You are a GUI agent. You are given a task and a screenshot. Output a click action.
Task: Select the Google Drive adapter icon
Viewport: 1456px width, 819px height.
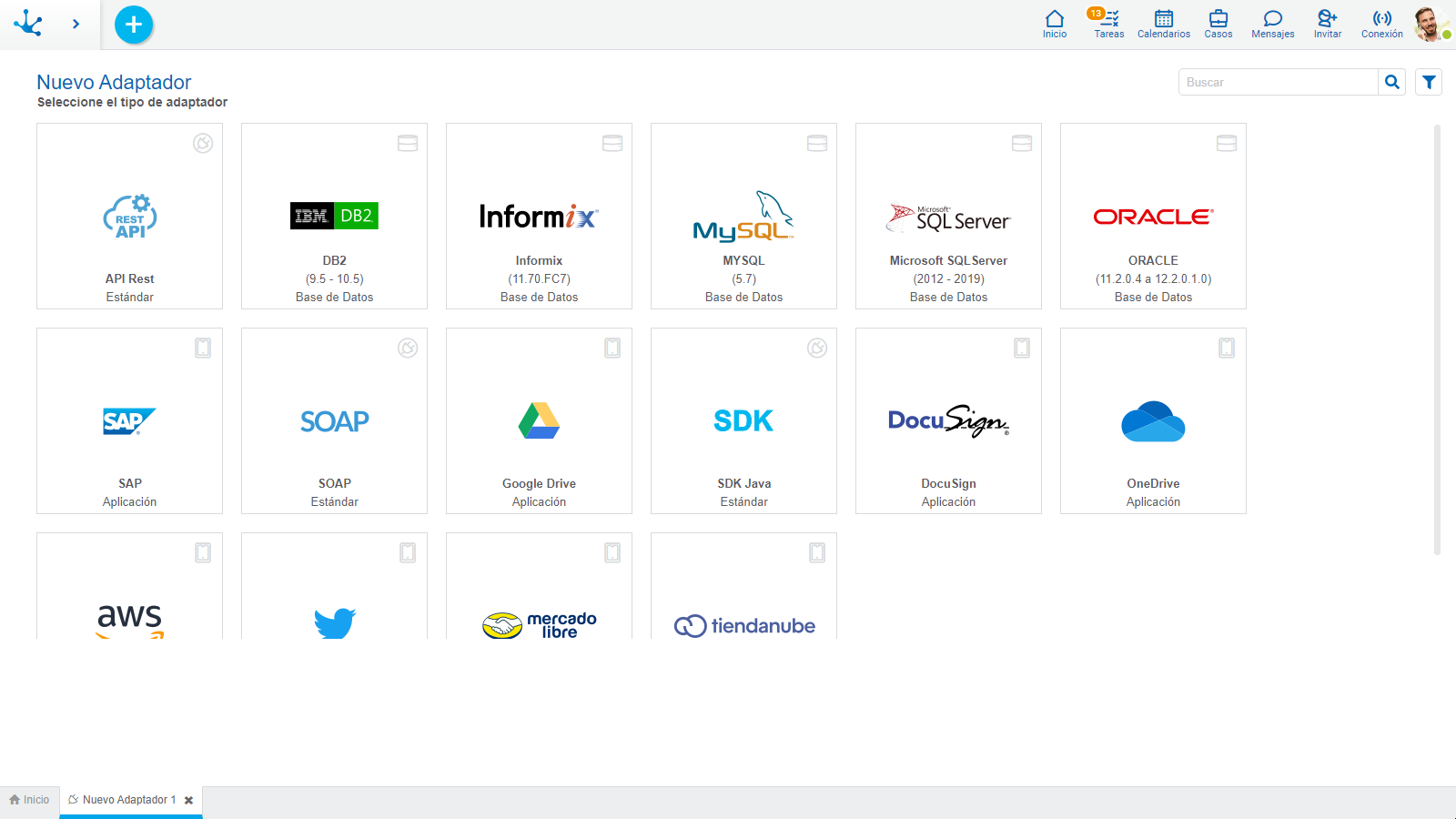coord(539,420)
